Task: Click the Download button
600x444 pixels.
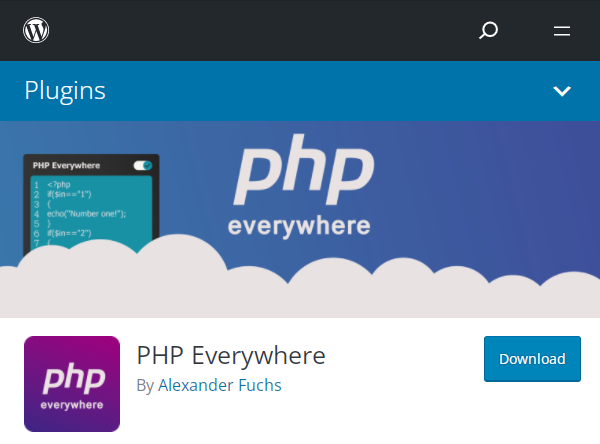Action: click(532, 359)
